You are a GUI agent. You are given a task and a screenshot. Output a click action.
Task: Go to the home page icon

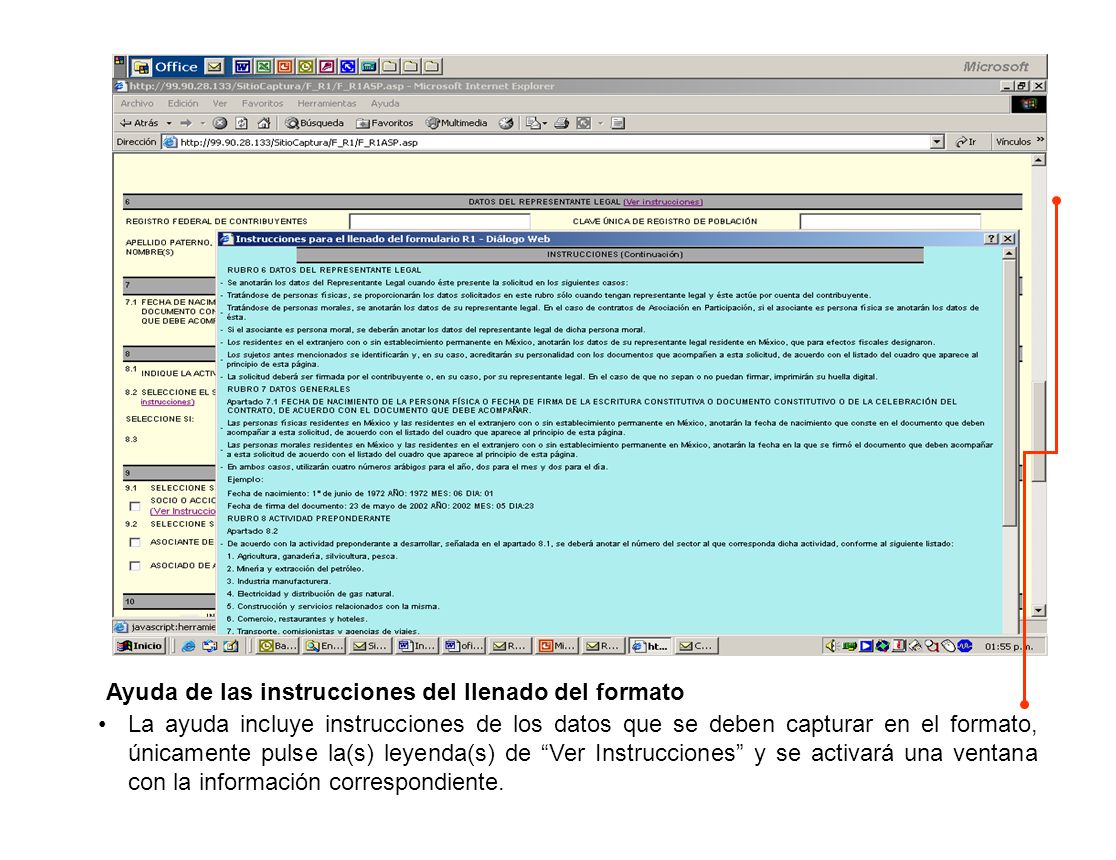pyautogui.click(x=263, y=123)
